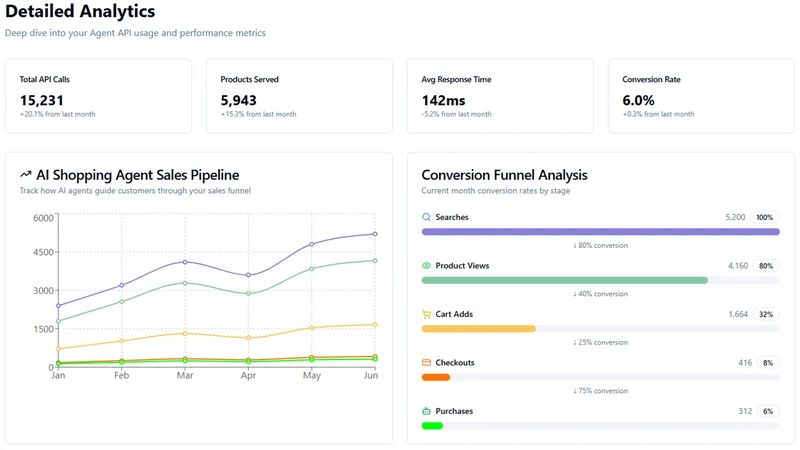Click the Jun x-axis label
Viewport: 800px width, 450px height.
tap(371, 376)
